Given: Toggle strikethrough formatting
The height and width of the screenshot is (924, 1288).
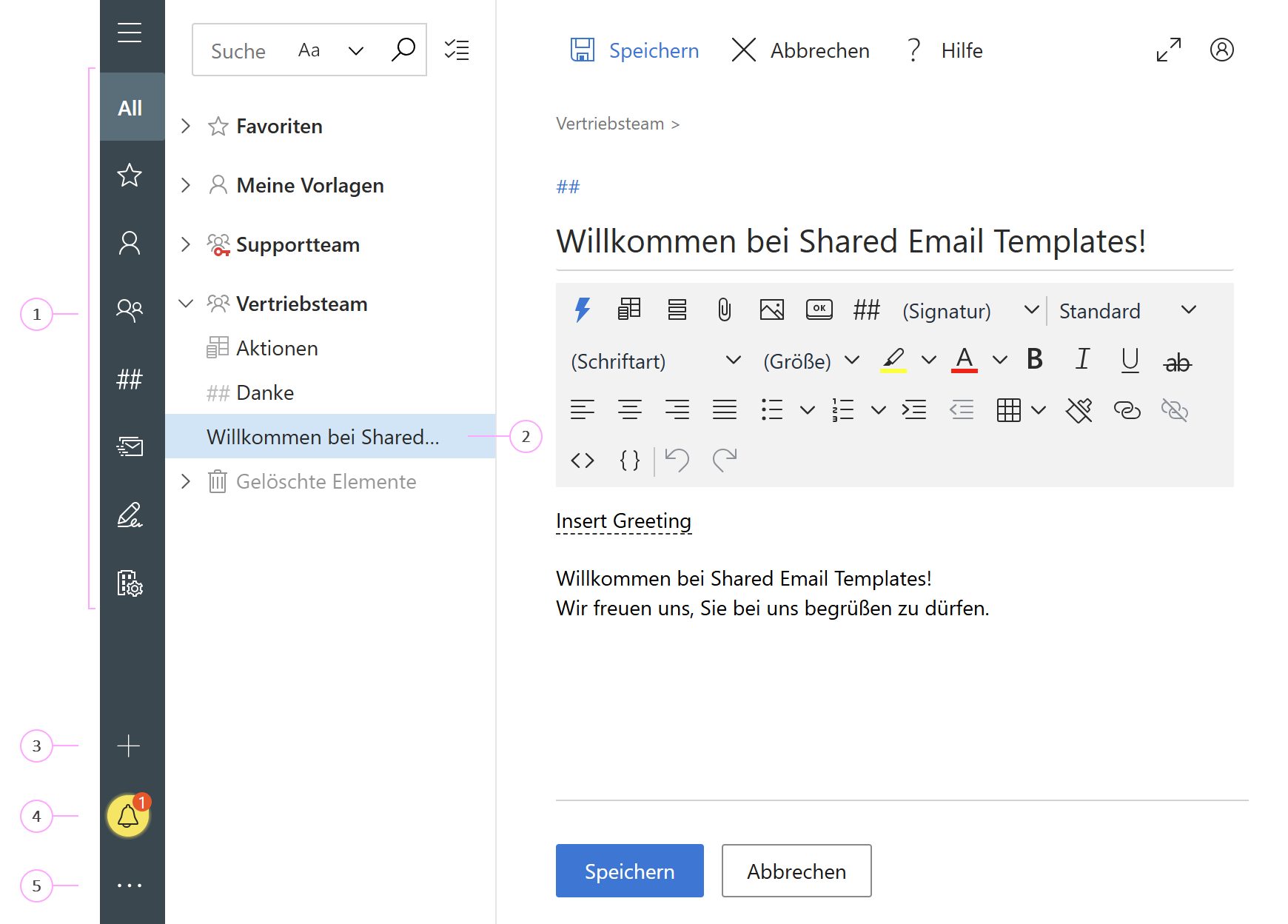Looking at the screenshot, I should [1177, 362].
